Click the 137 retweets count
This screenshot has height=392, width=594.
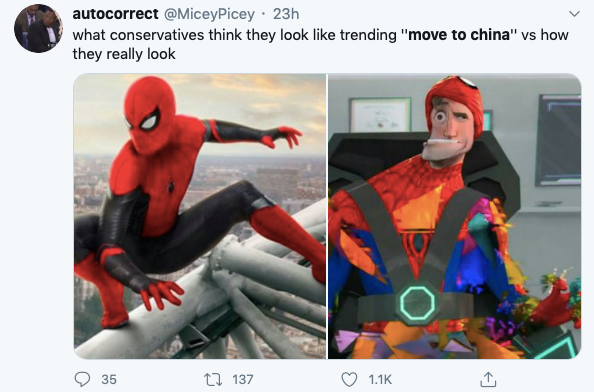242,379
